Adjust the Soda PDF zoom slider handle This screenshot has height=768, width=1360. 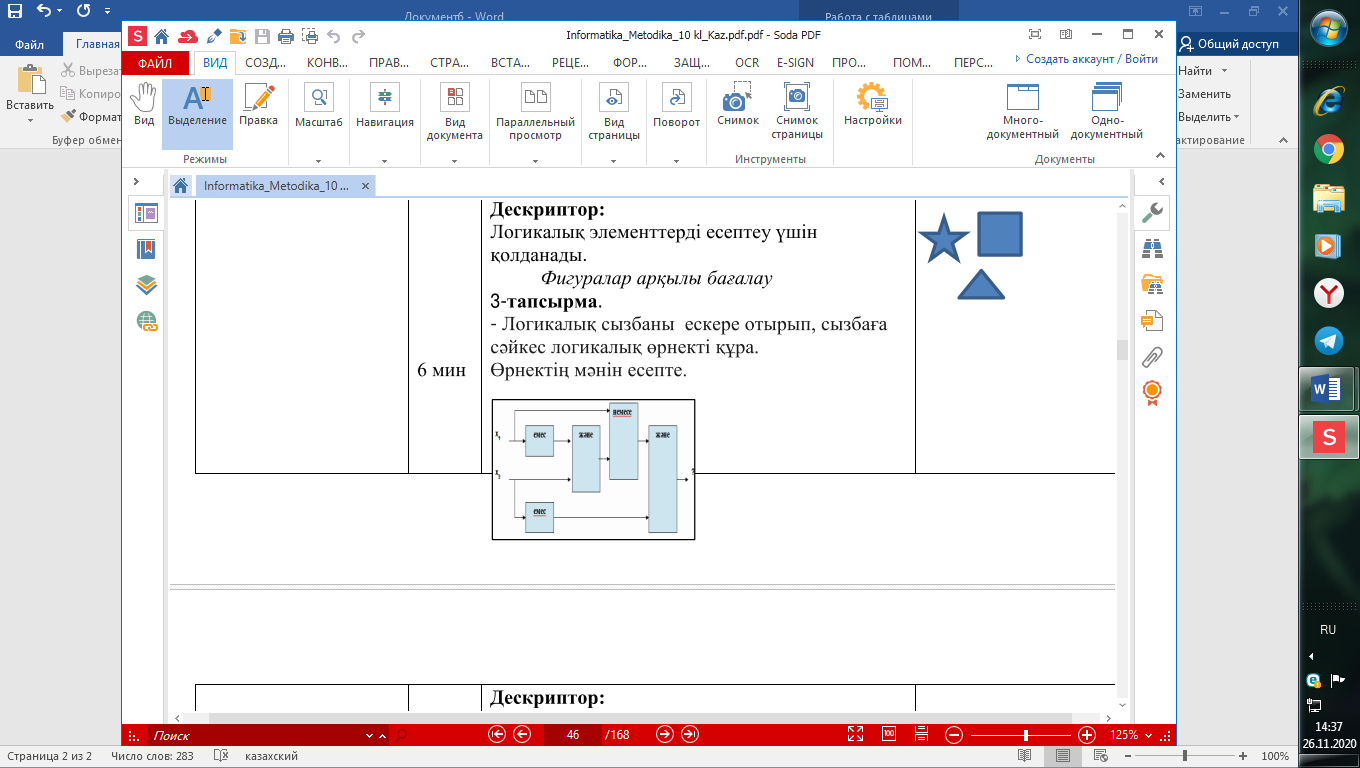point(1025,735)
